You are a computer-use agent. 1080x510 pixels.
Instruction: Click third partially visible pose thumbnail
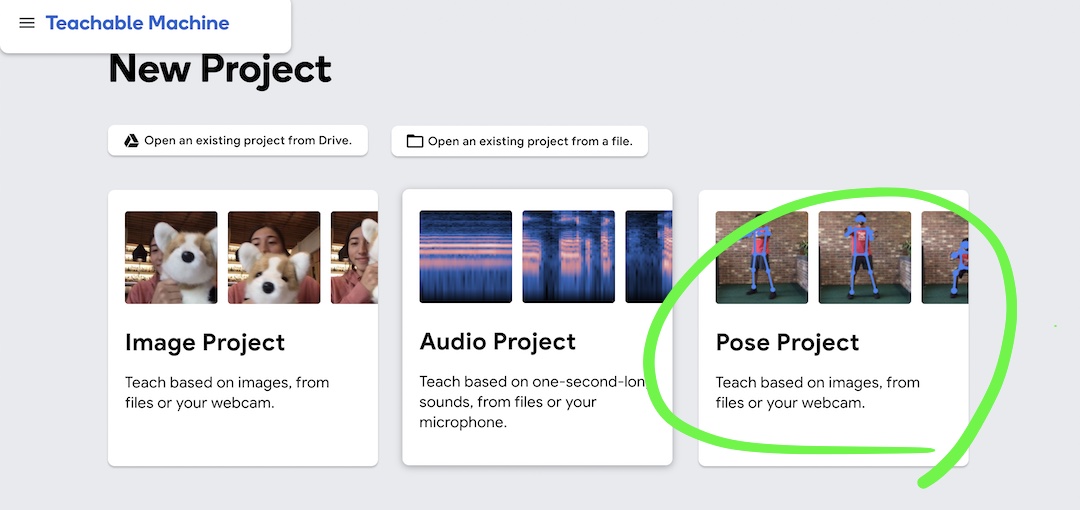coord(944,257)
